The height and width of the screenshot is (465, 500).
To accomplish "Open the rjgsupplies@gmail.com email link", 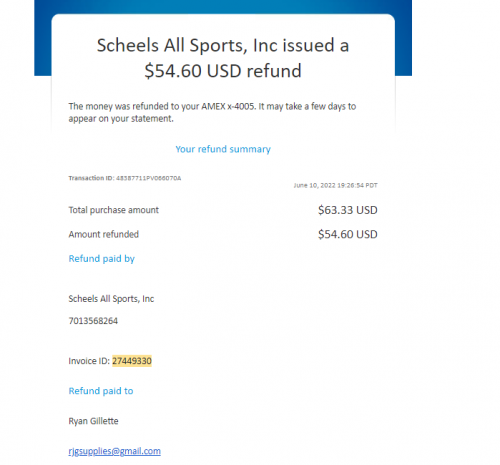I will coord(115,451).
